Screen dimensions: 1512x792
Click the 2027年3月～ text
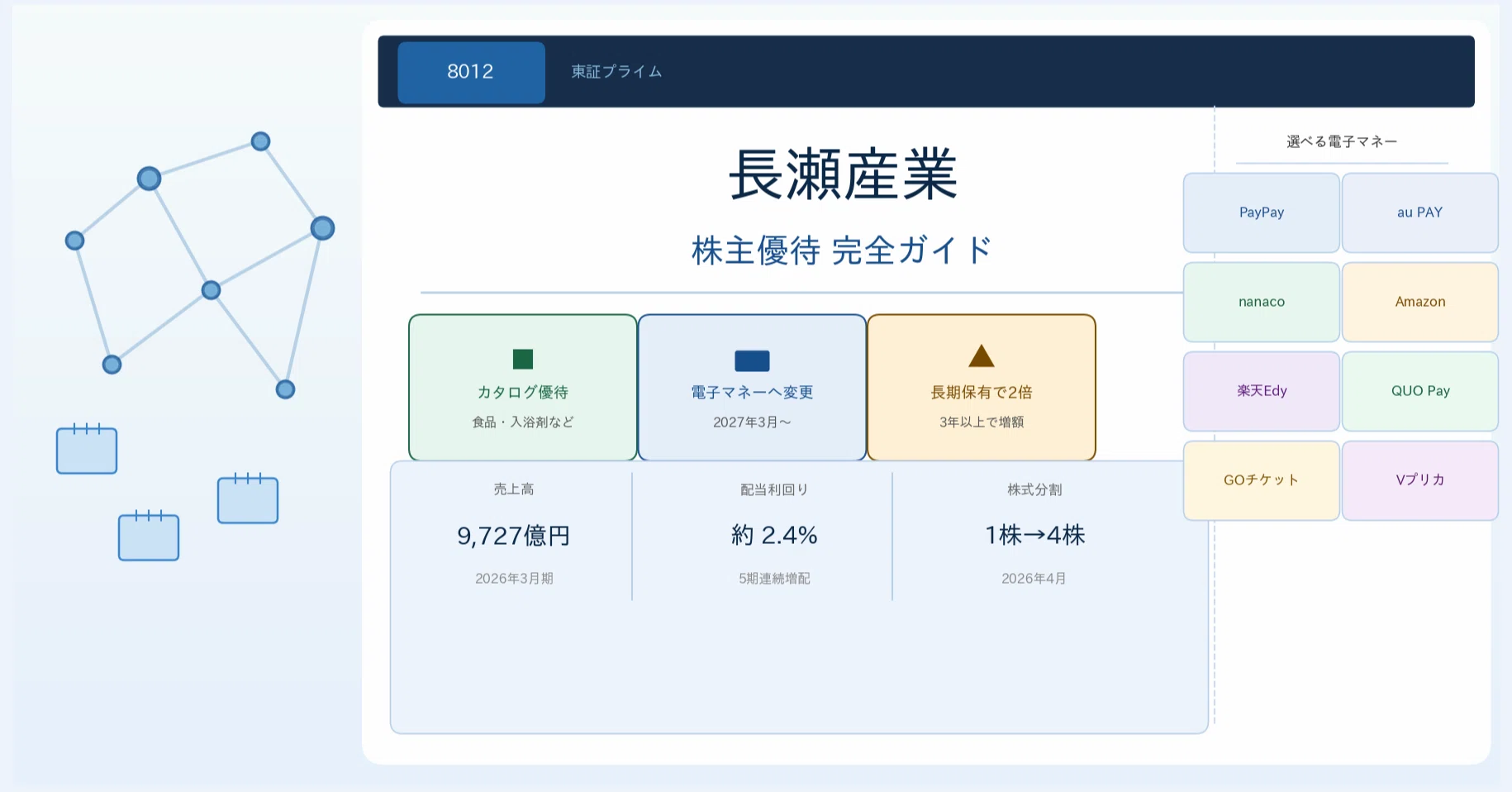(752, 422)
